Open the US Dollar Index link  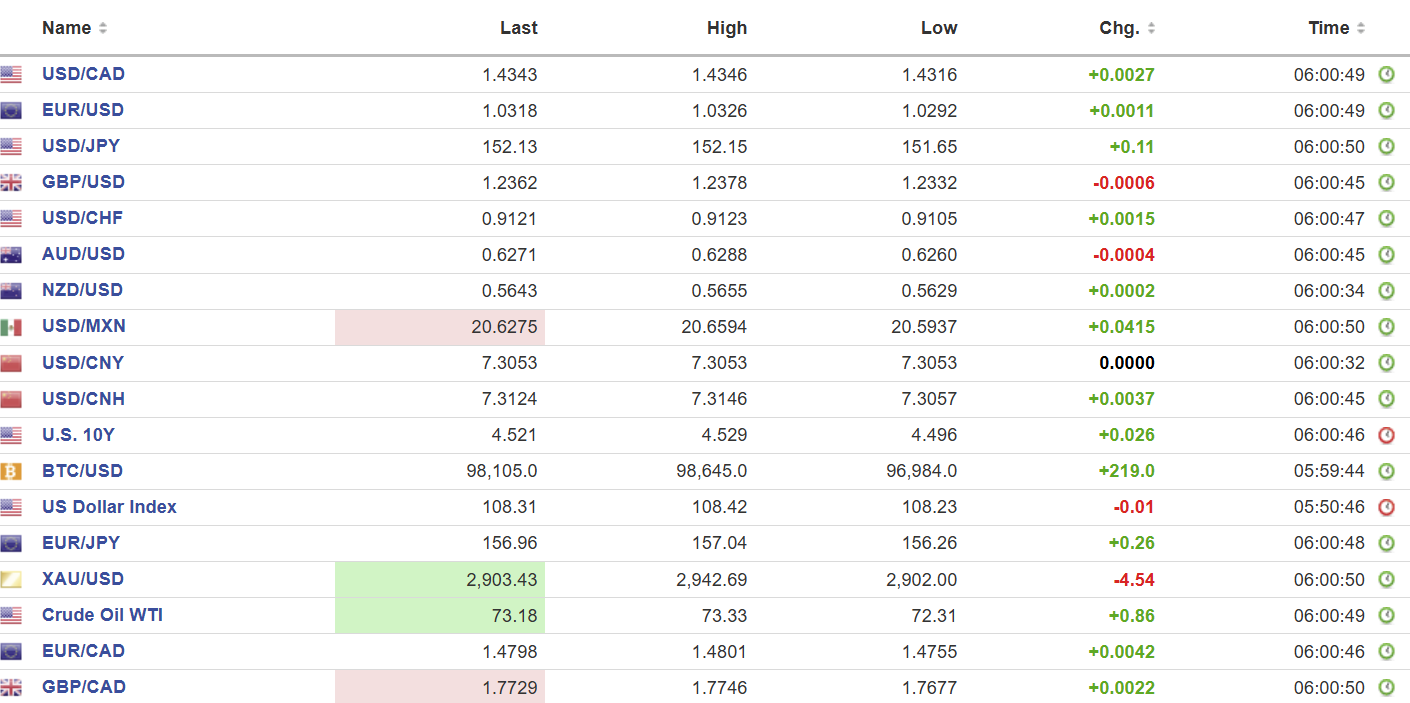(109, 507)
